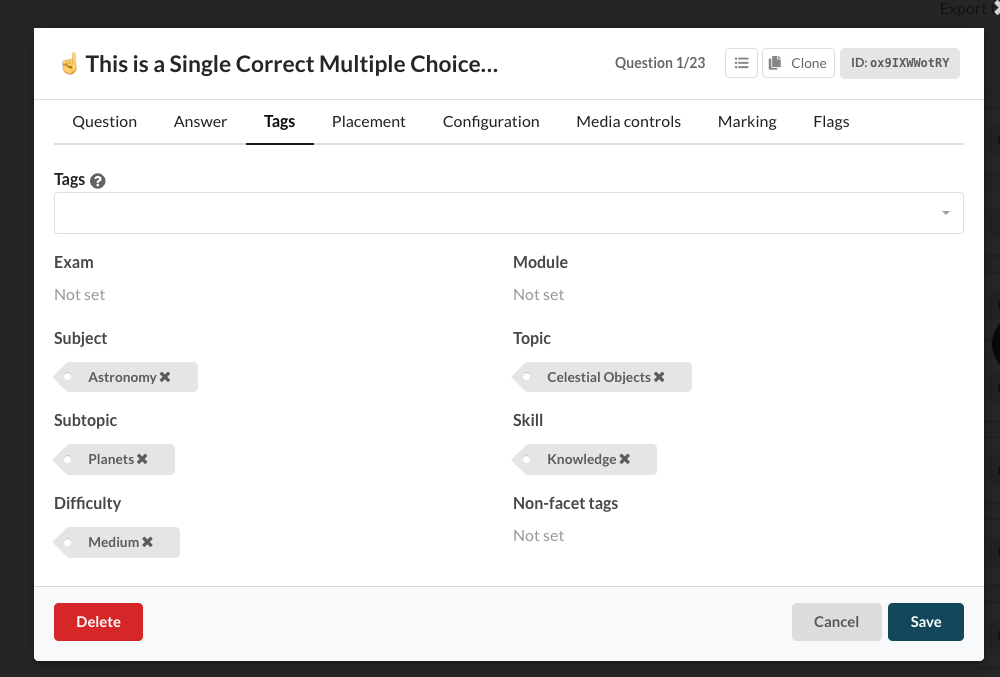Image resolution: width=1000 pixels, height=677 pixels.
Task: Remove the Knowledge skill tag
Action: coord(625,459)
